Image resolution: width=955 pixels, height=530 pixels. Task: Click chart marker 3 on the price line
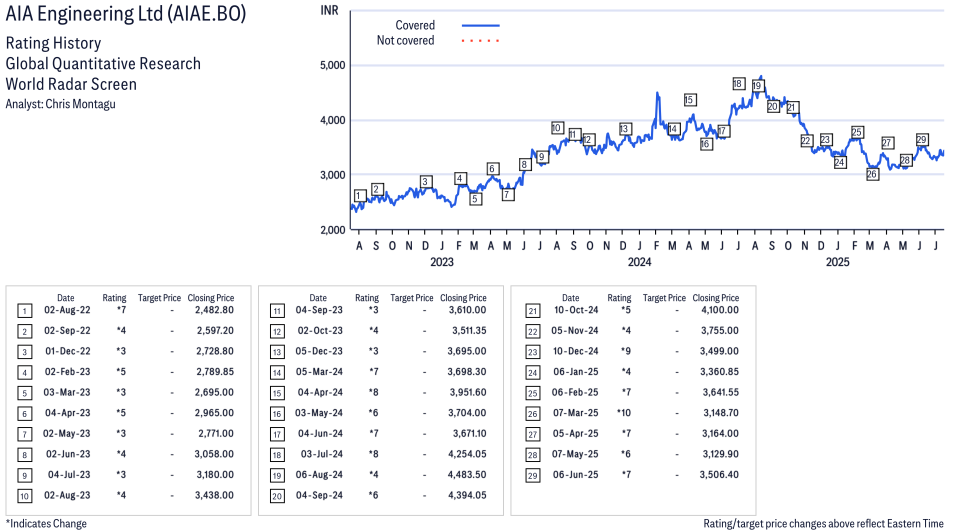[426, 182]
